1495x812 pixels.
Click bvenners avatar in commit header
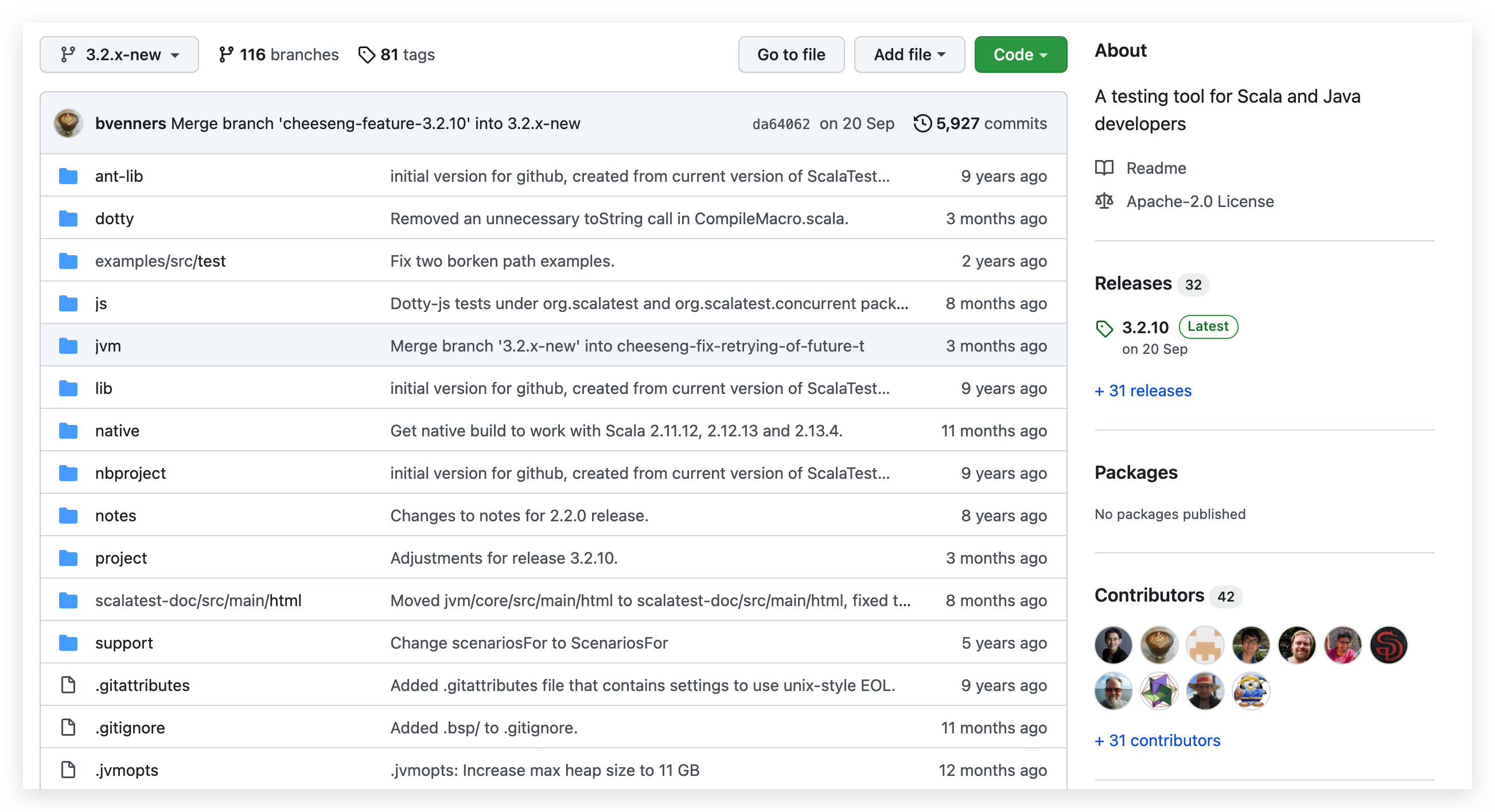68,123
